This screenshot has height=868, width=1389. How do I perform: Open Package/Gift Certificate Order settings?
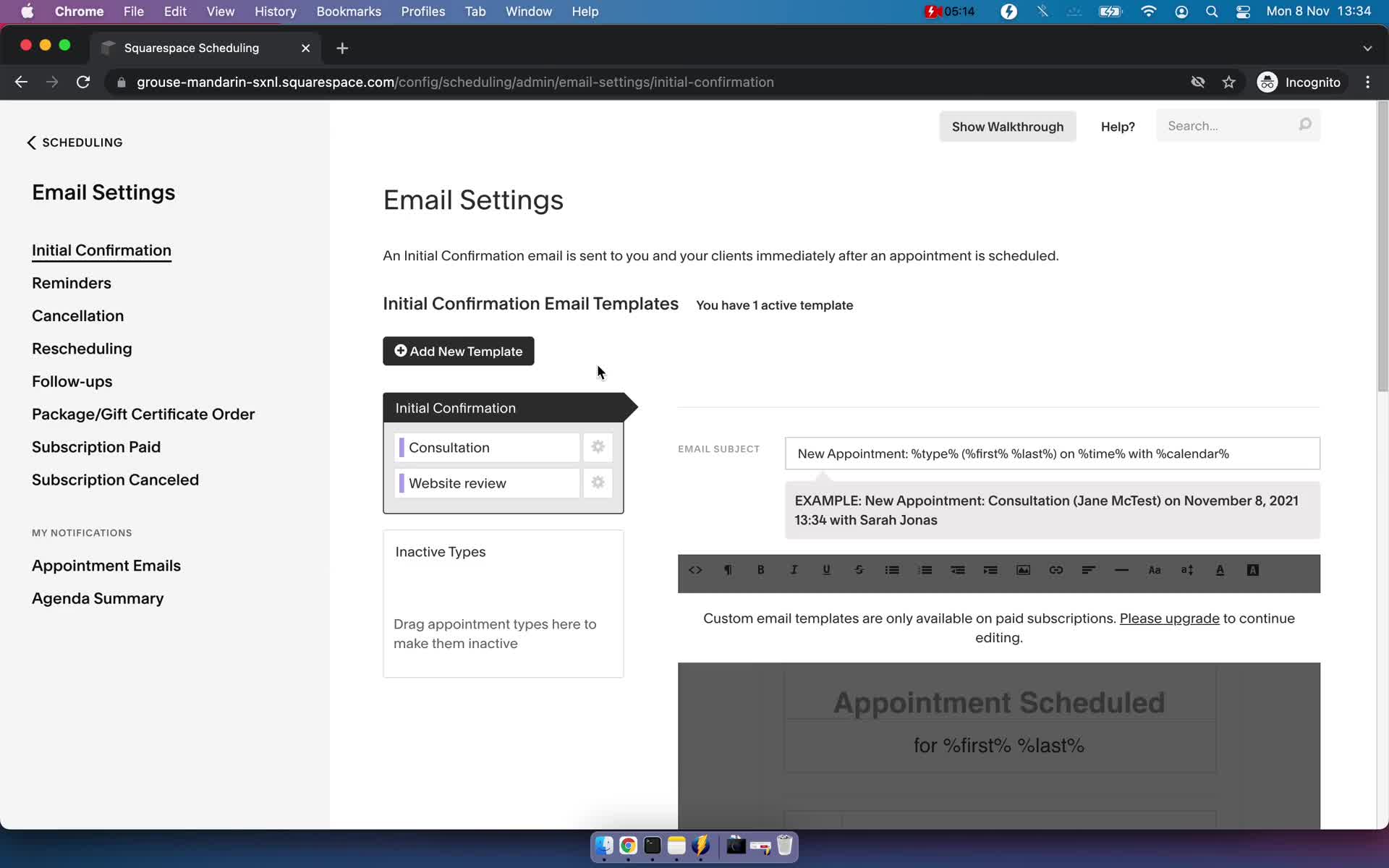pos(143,414)
